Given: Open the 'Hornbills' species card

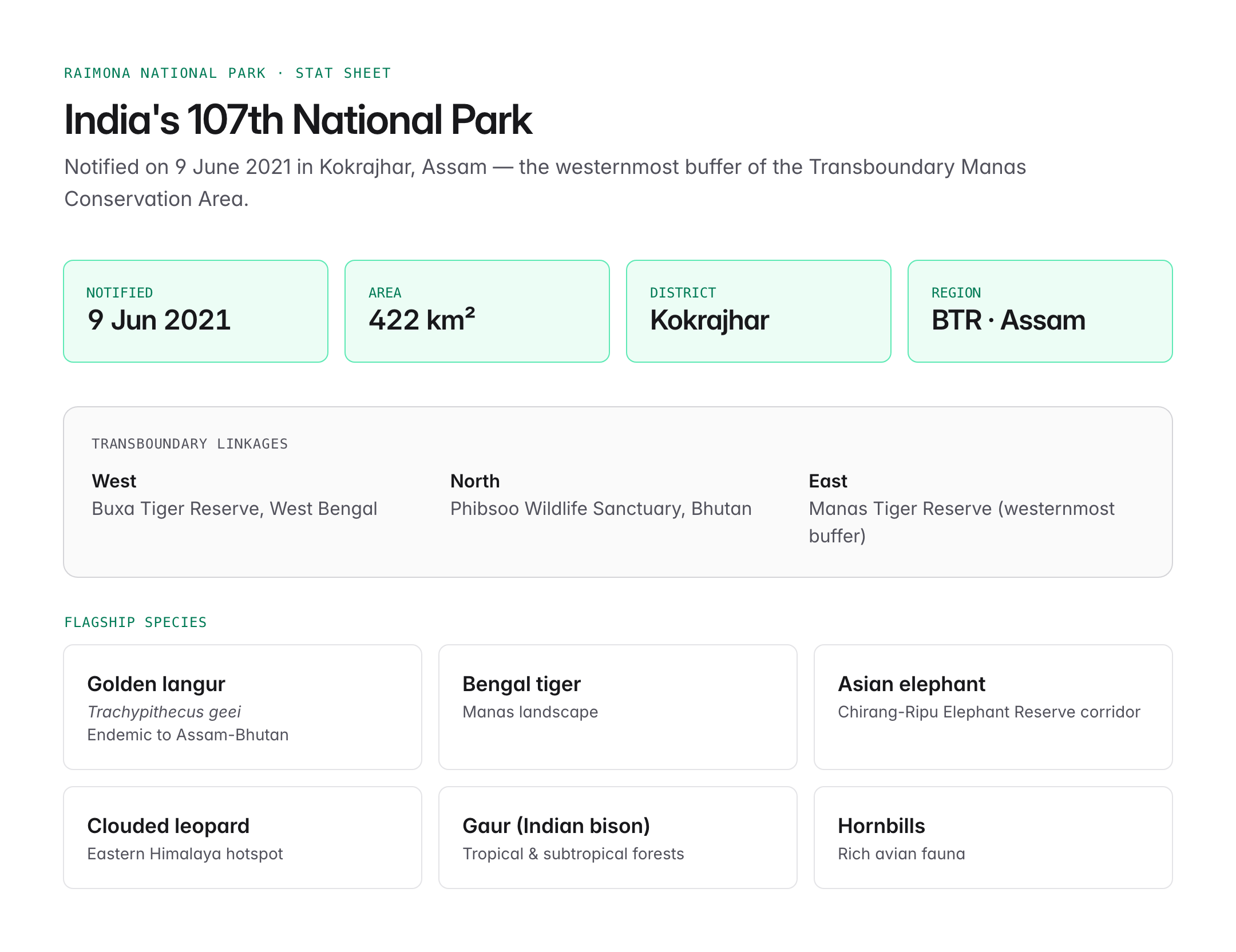Looking at the screenshot, I should pyautogui.click(x=993, y=838).
